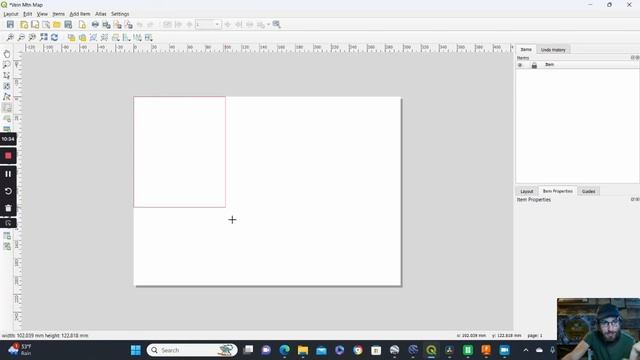The image size is (640, 360).
Task: Open the View menu
Action: point(42,14)
